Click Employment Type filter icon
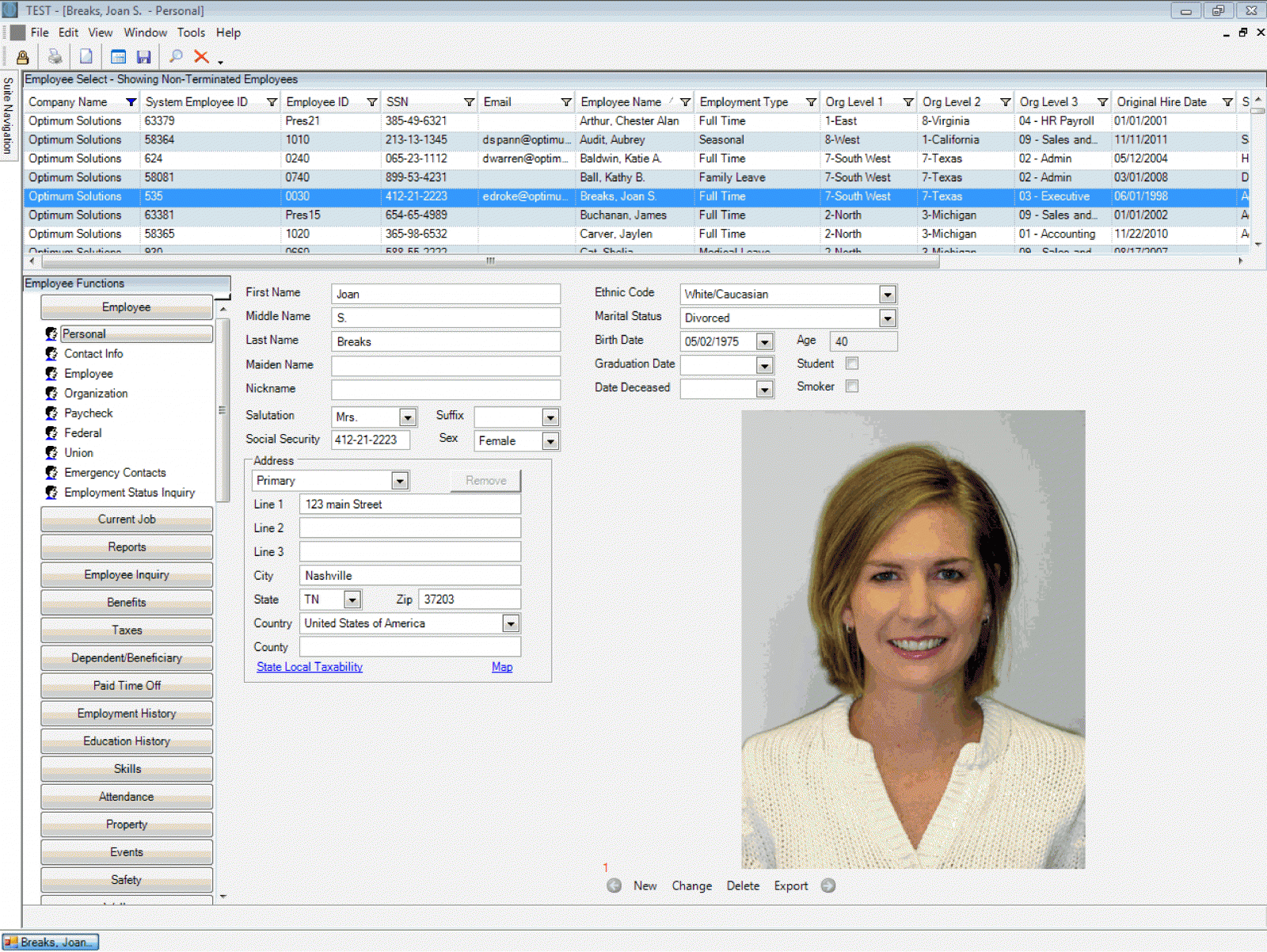This screenshot has height=952, width=1267. (x=811, y=102)
